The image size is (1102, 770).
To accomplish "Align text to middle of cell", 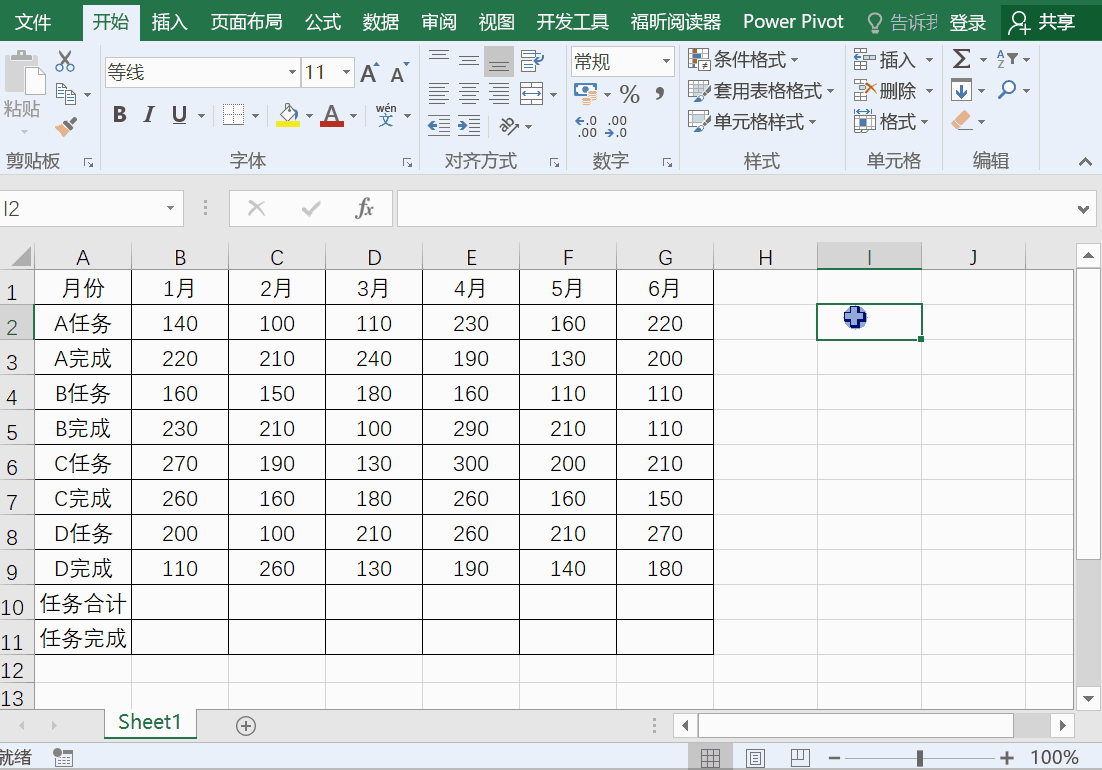I will pos(469,61).
